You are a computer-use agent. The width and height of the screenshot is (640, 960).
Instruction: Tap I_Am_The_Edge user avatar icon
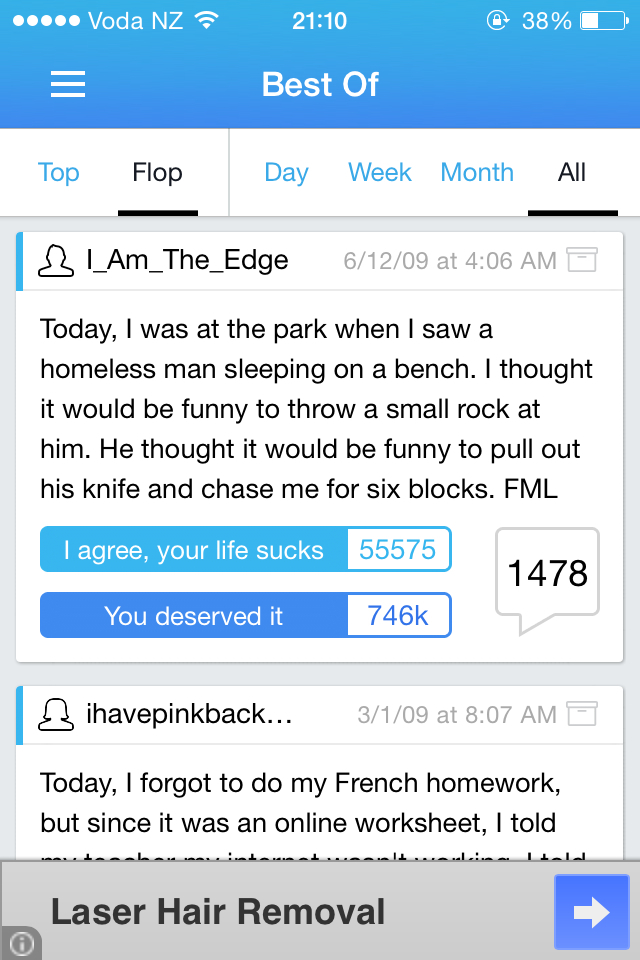56,261
